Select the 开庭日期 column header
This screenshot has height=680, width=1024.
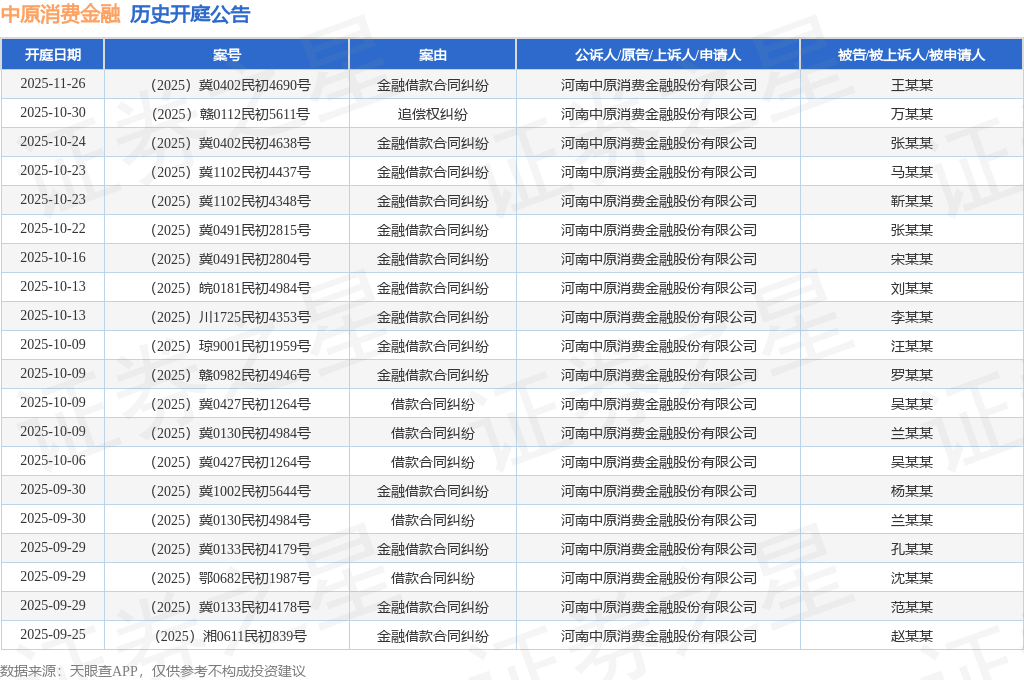[53, 55]
